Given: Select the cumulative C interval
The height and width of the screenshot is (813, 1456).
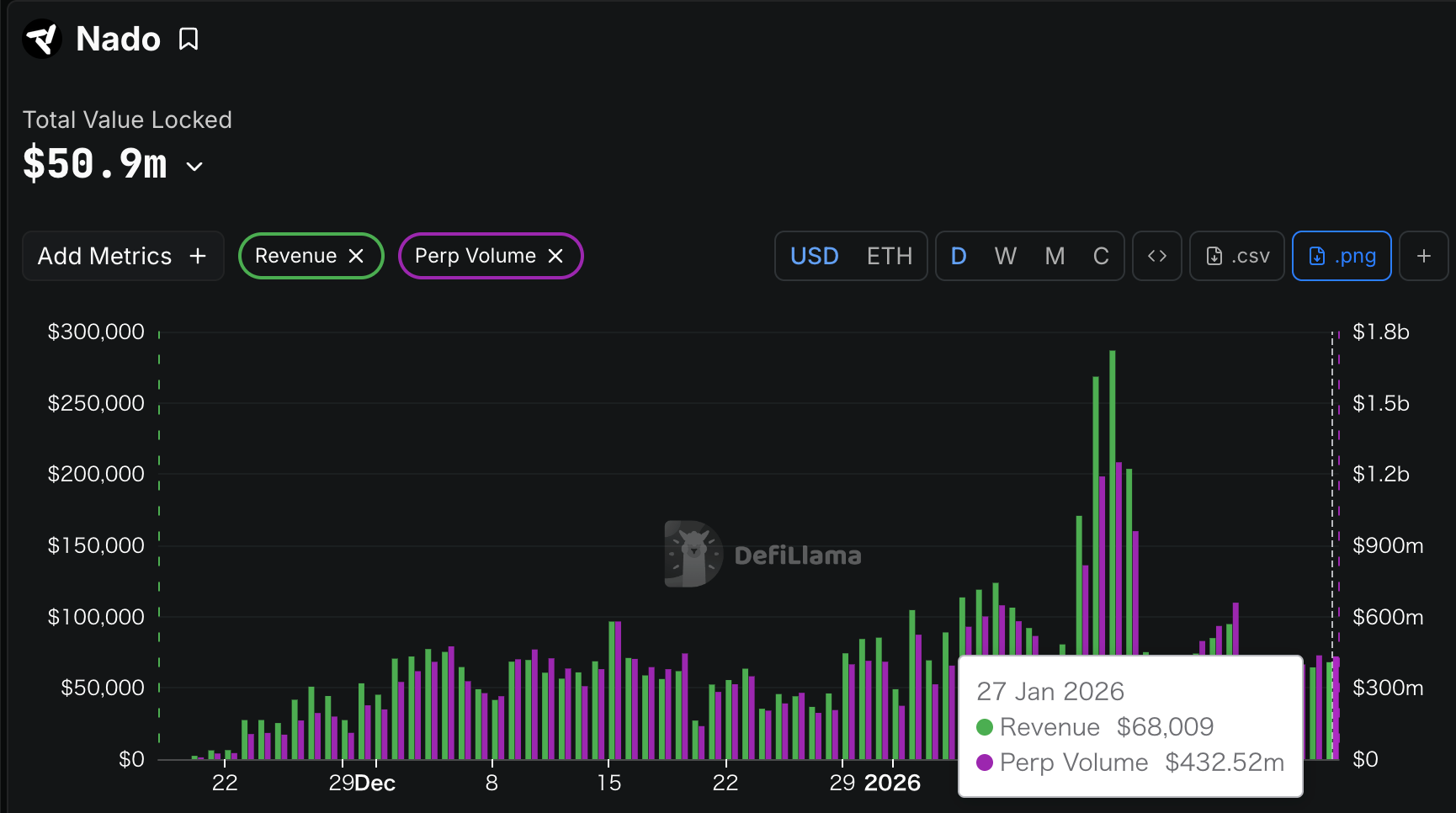Looking at the screenshot, I should [1101, 256].
